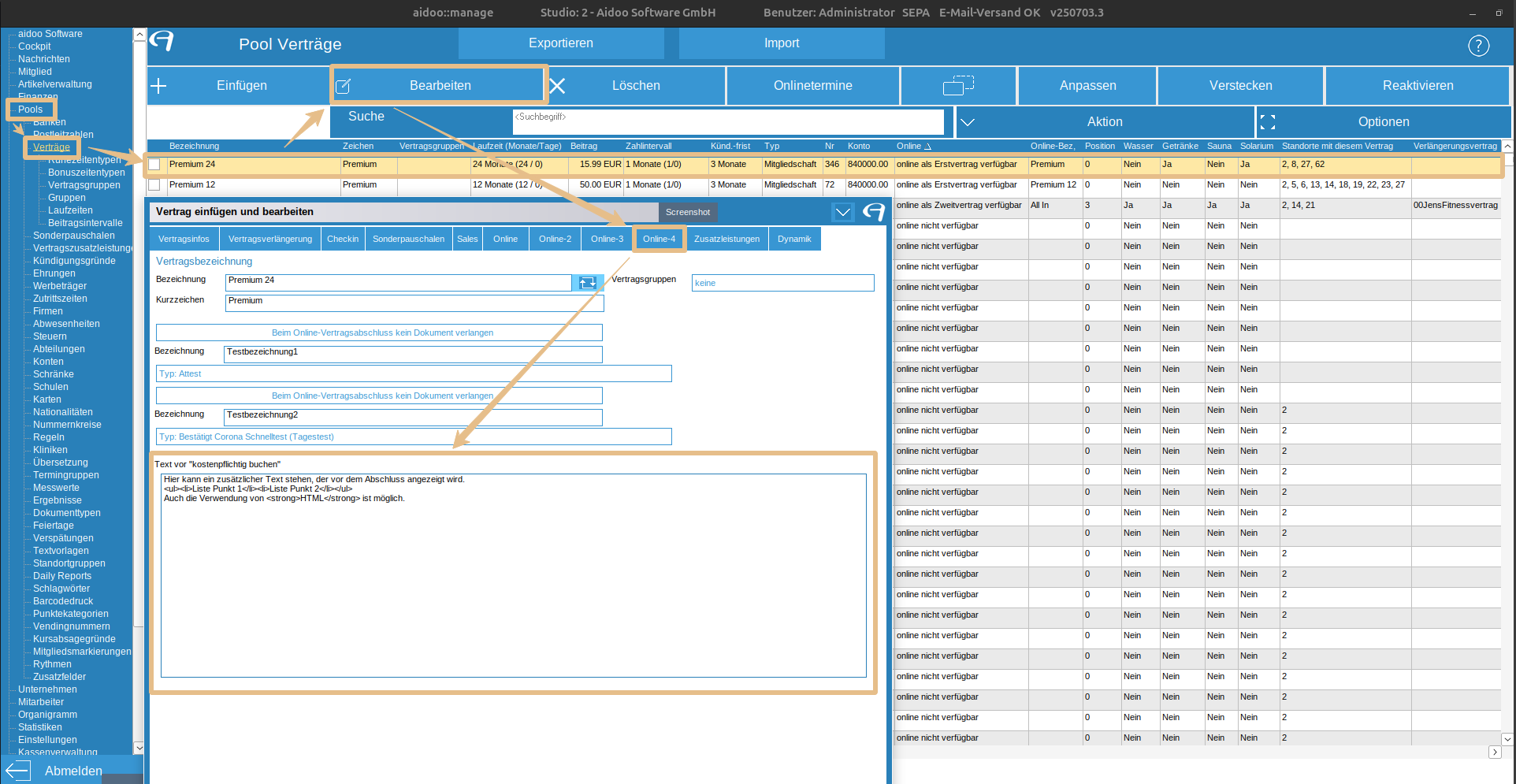Click the help question mark icon
Image resolution: width=1516 pixels, height=784 pixels.
tap(1478, 46)
